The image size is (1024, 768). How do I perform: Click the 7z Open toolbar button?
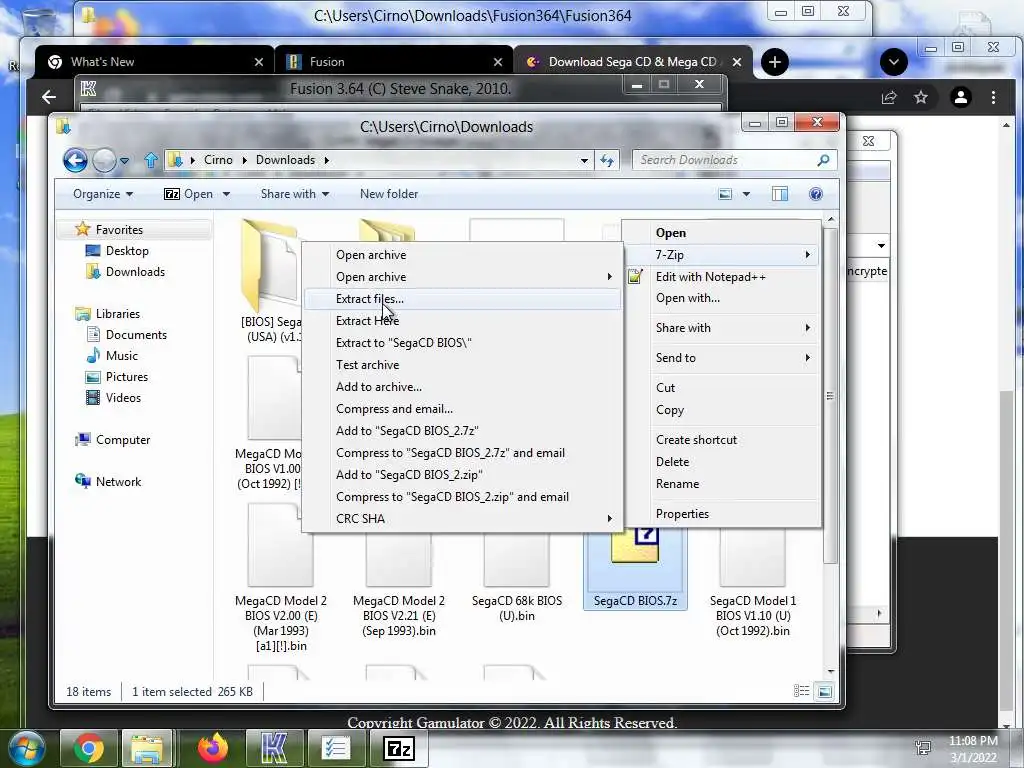pyautogui.click(x=188, y=194)
